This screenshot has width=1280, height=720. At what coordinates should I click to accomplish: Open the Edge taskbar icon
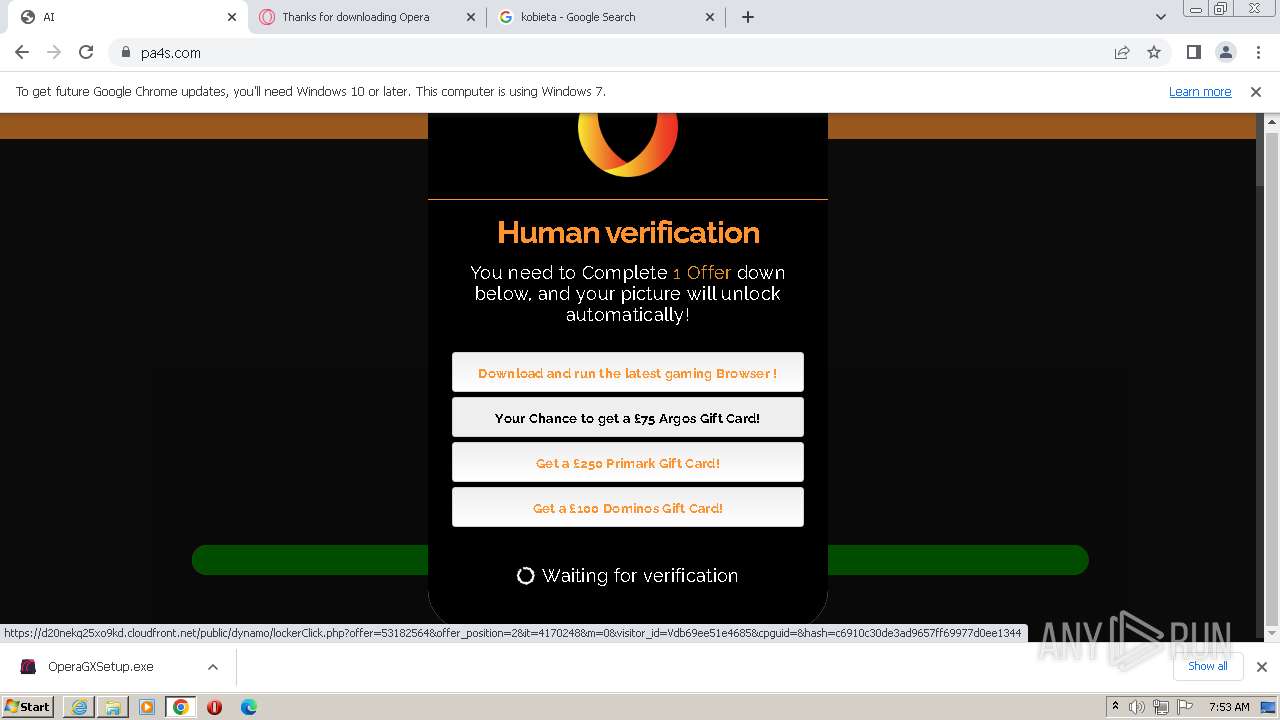click(249, 707)
